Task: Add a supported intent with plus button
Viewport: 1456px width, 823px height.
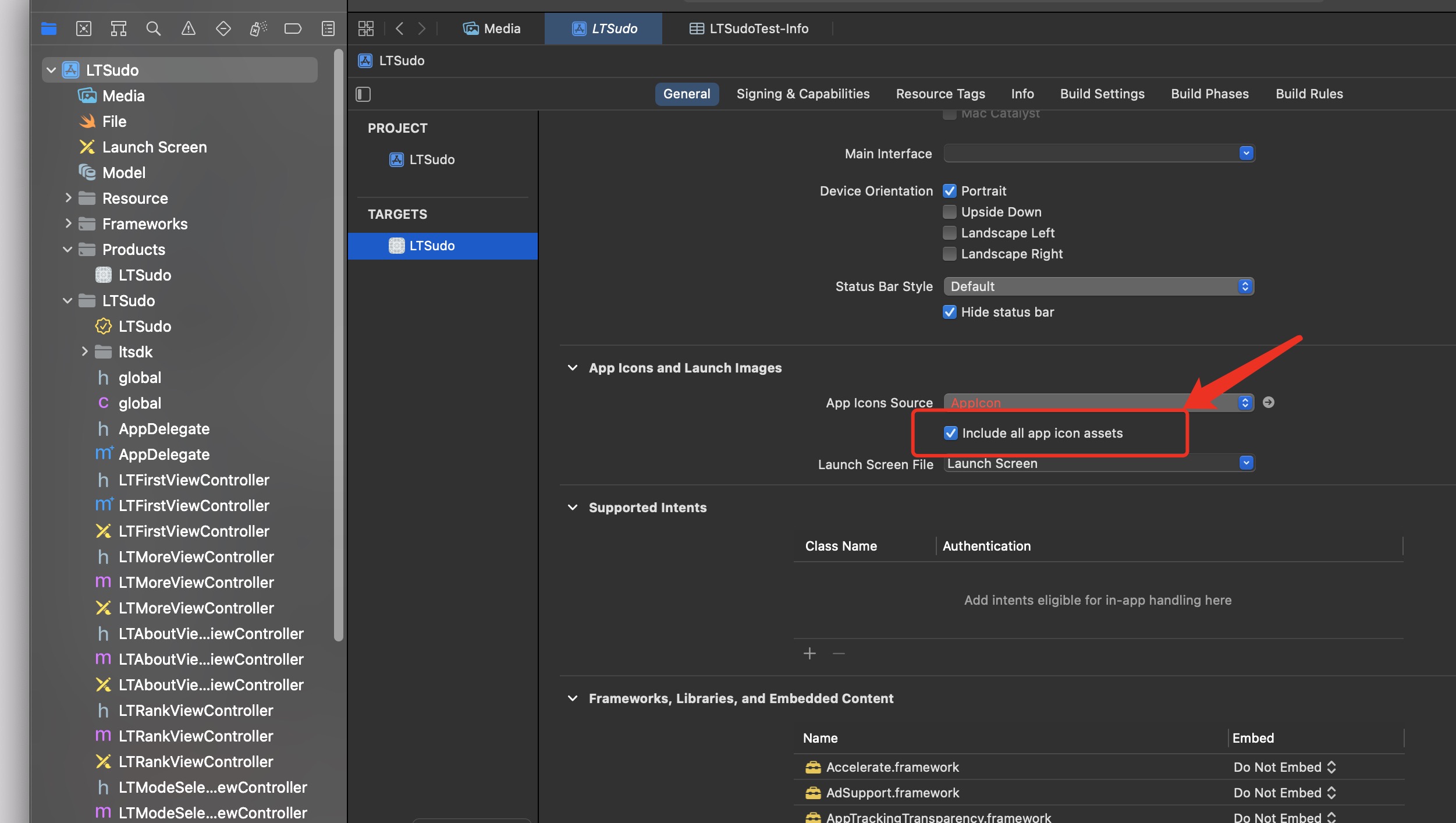Action: pos(809,654)
